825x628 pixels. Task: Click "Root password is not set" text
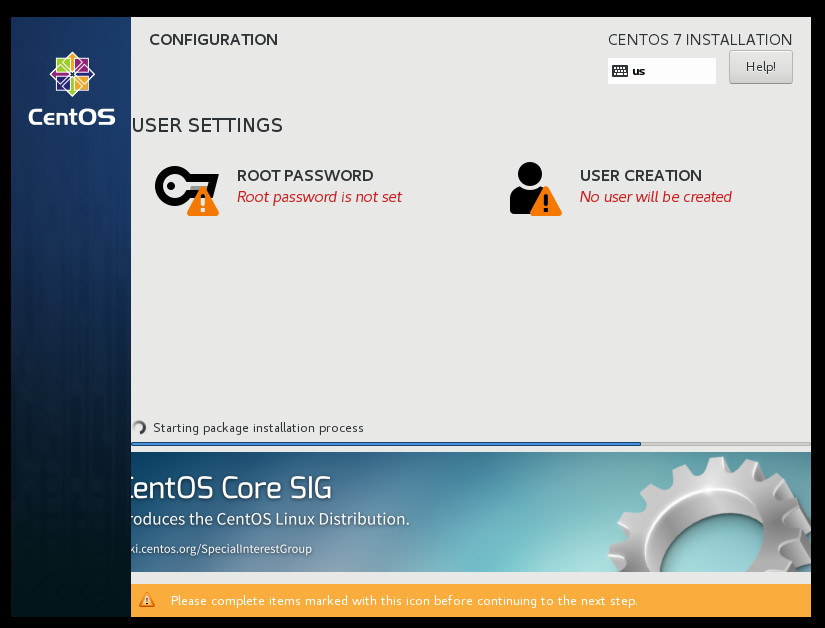pyautogui.click(x=319, y=197)
